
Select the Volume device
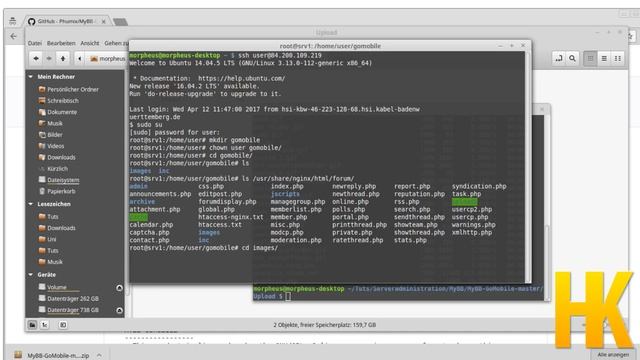[x=53, y=287]
